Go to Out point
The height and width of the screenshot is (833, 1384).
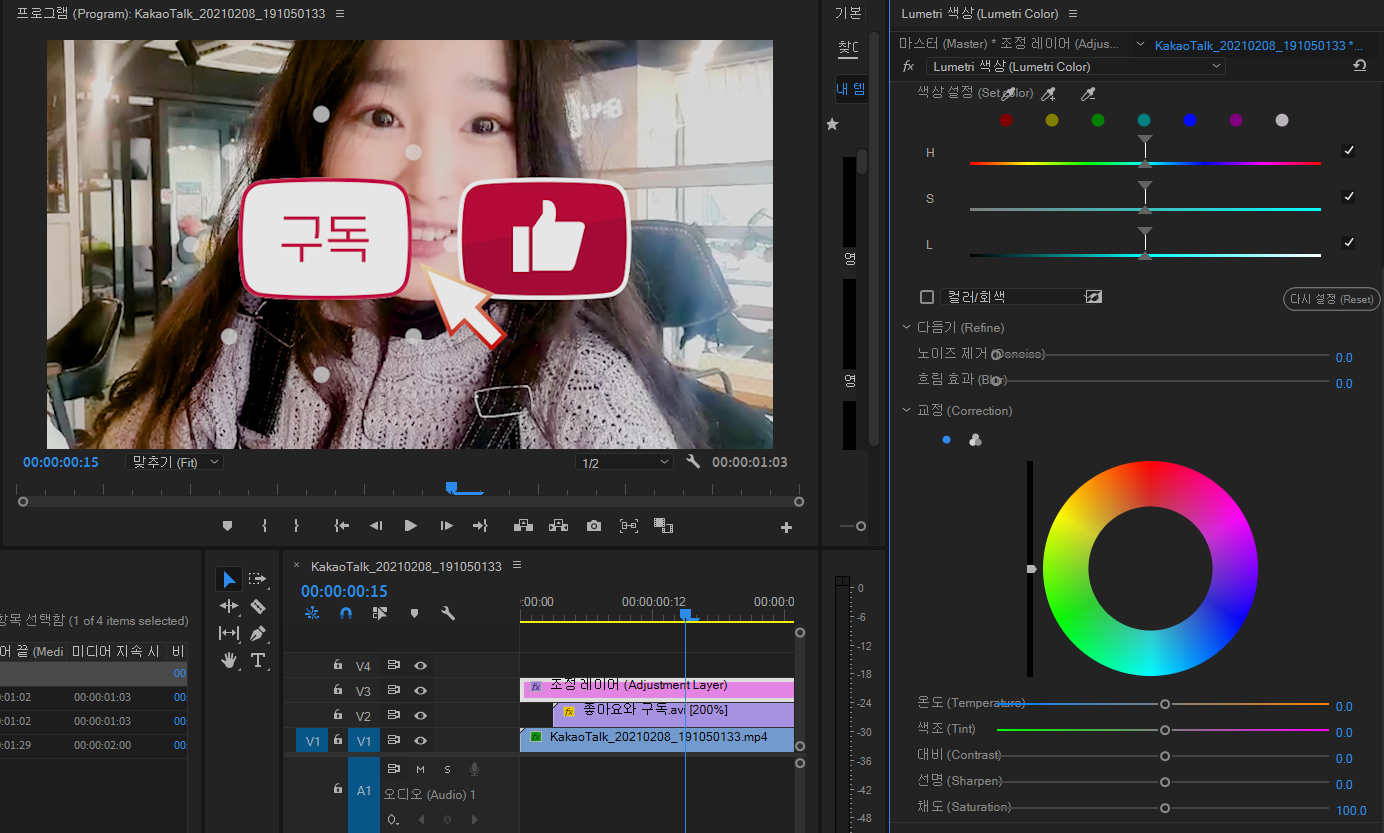[480, 526]
